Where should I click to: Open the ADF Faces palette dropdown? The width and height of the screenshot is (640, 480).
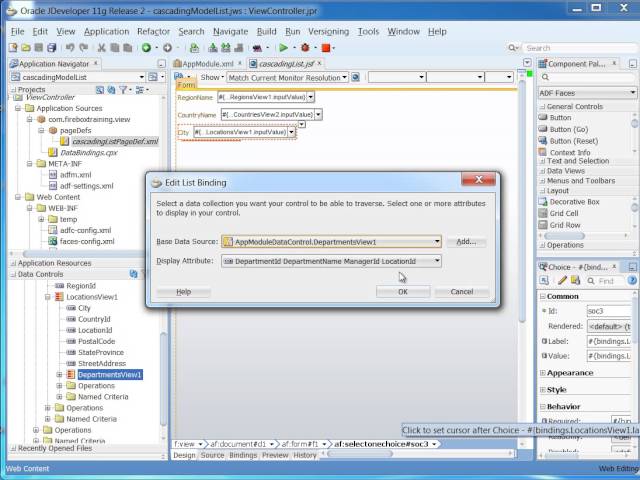pos(632,93)
